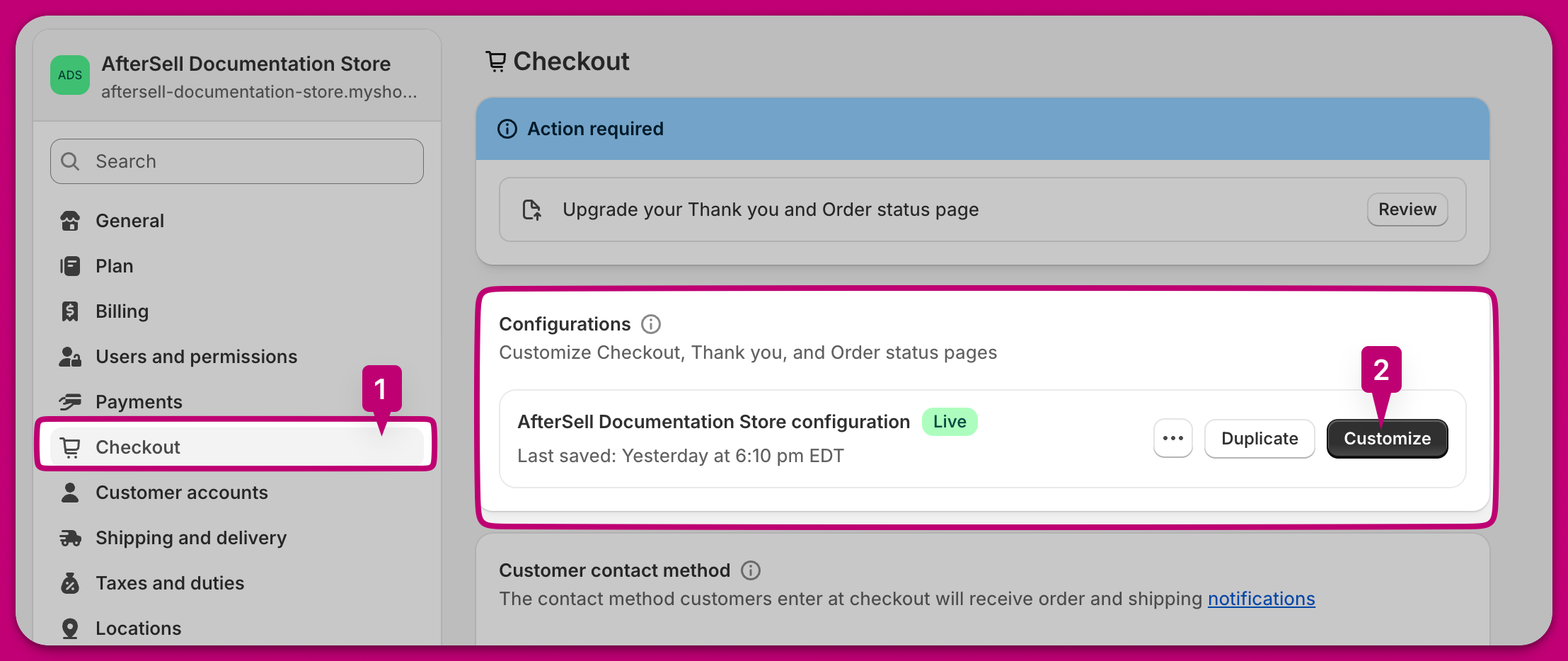Click the Customer accounts person icon
Viewport: 1568px width, 661px height.
pos(70,493)
